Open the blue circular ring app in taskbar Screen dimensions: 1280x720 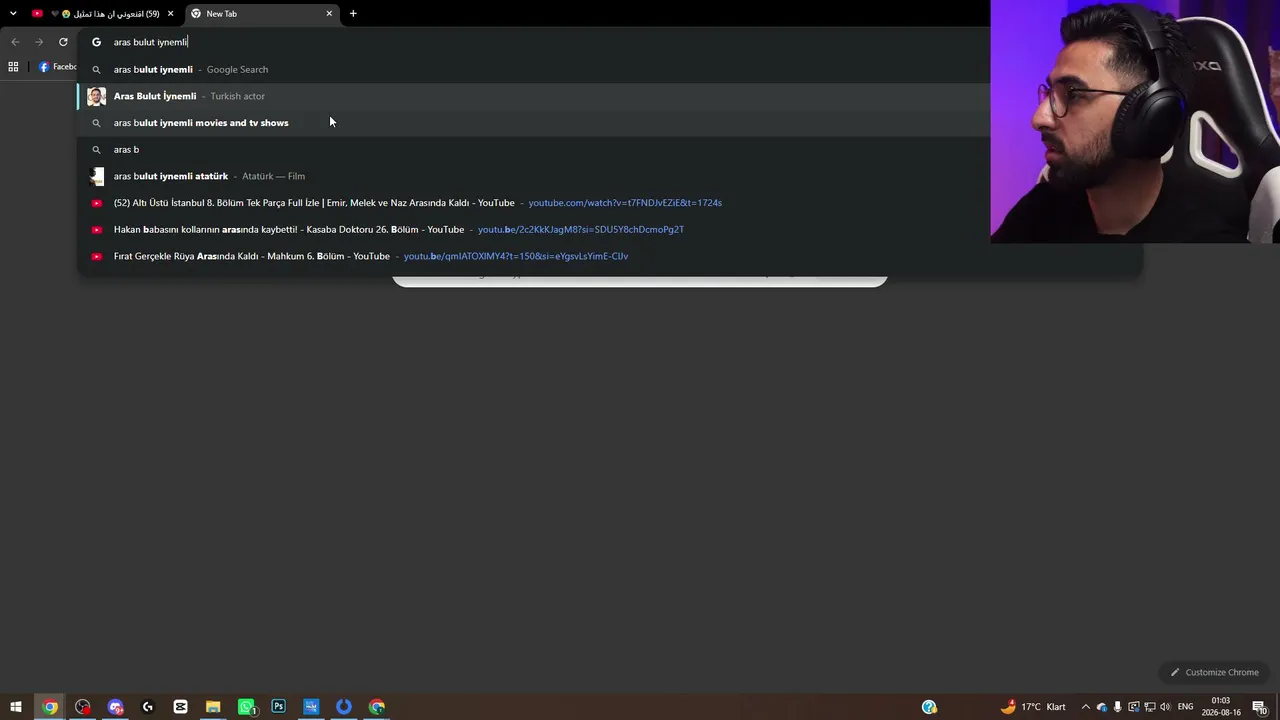[x=344, y=707]
